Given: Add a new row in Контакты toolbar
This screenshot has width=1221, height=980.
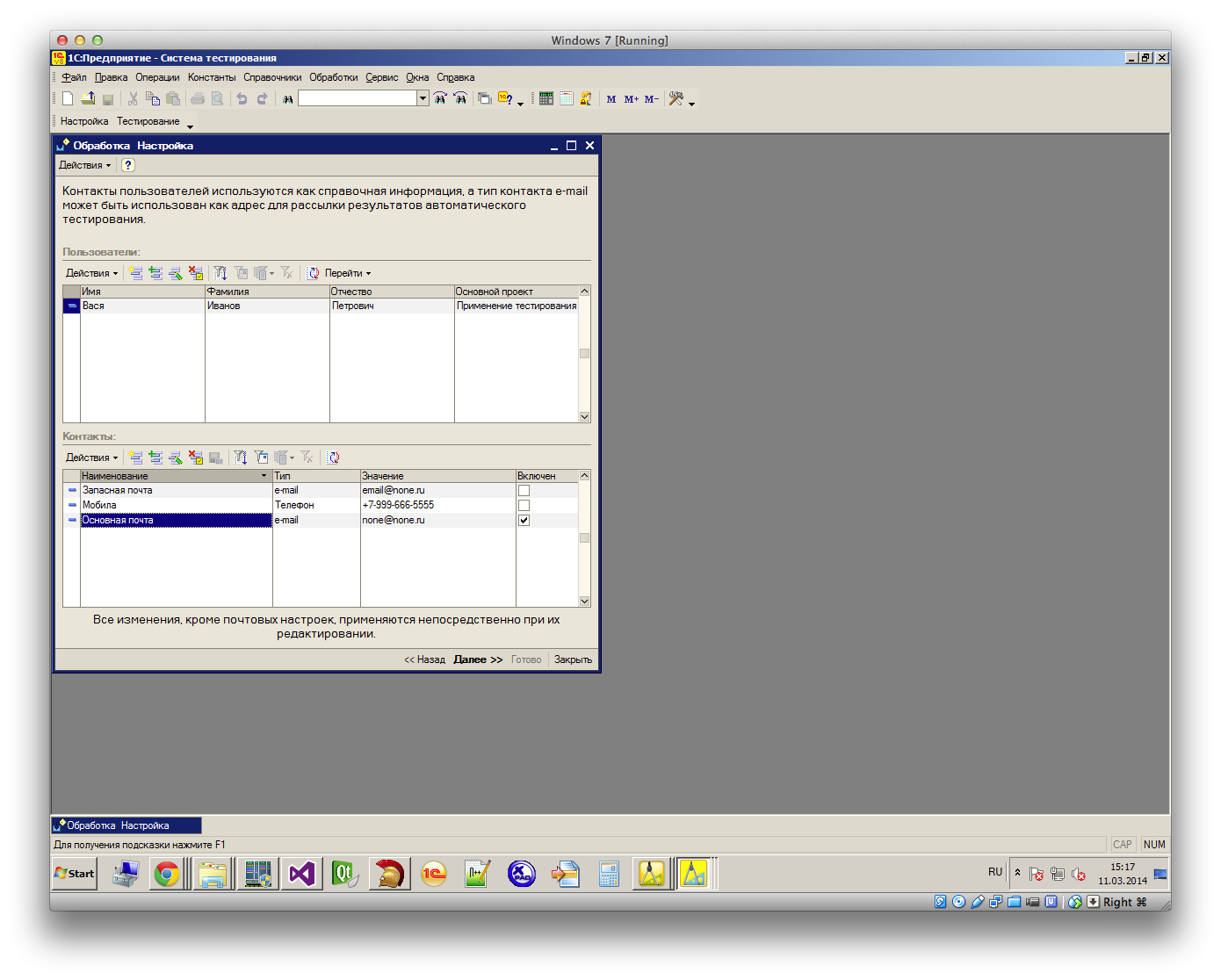Looking at the screenshot, I should (x=135, y=458).
